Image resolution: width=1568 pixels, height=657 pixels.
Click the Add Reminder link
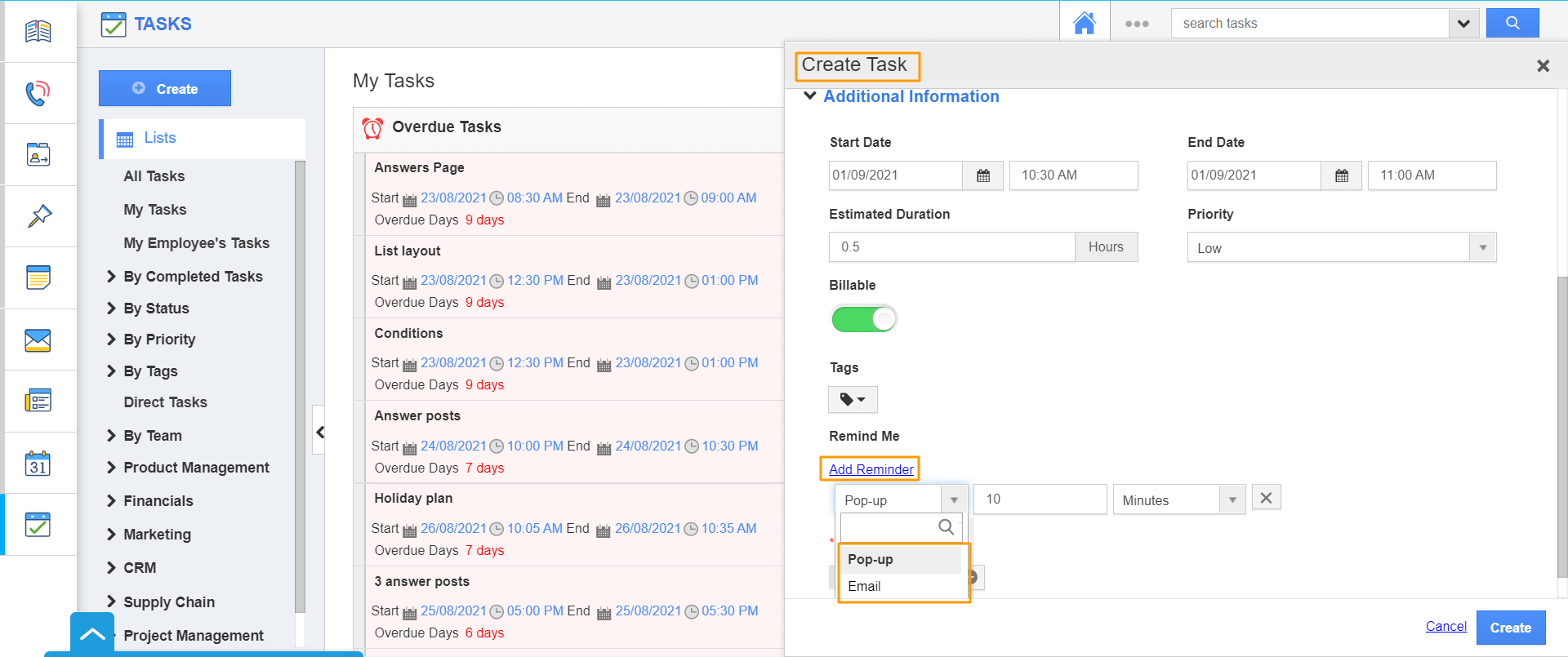871,469
